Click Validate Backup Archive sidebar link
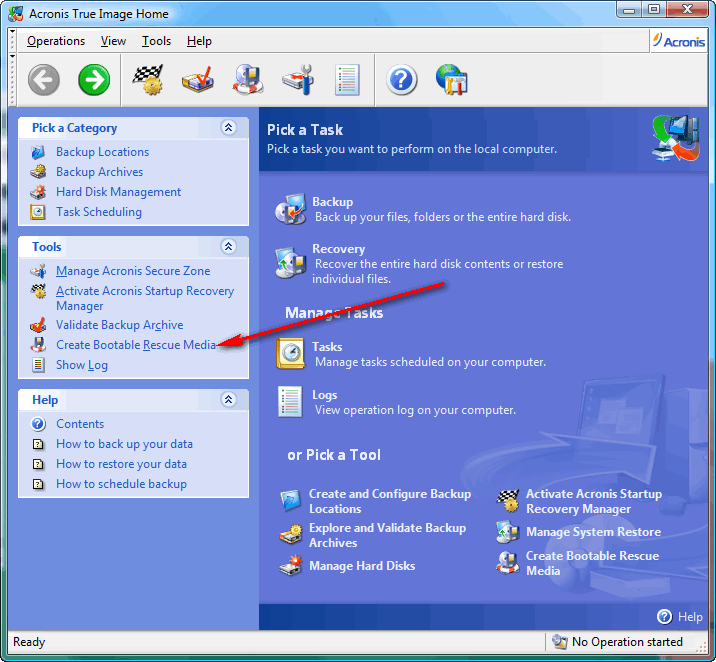Image resolution: width=716 pixels, height=662 pixels. point(120,325)
